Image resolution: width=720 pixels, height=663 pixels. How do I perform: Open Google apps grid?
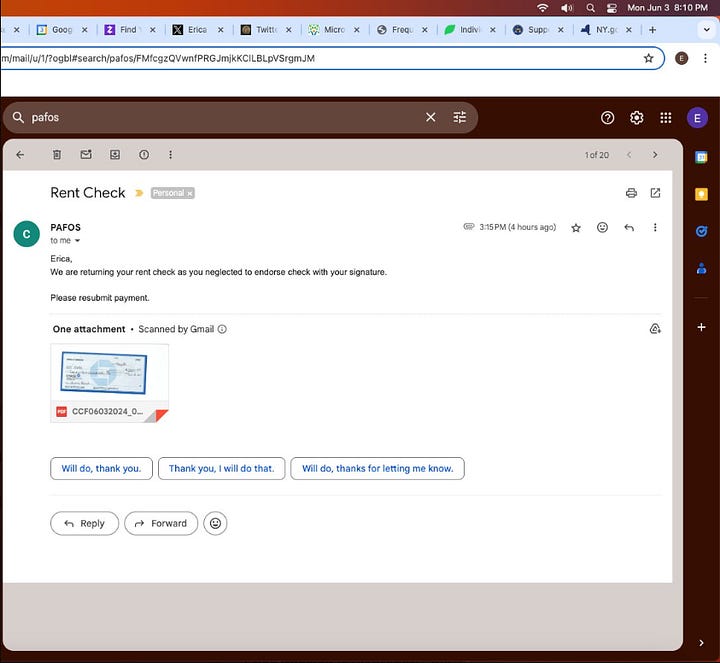[666, 118]
